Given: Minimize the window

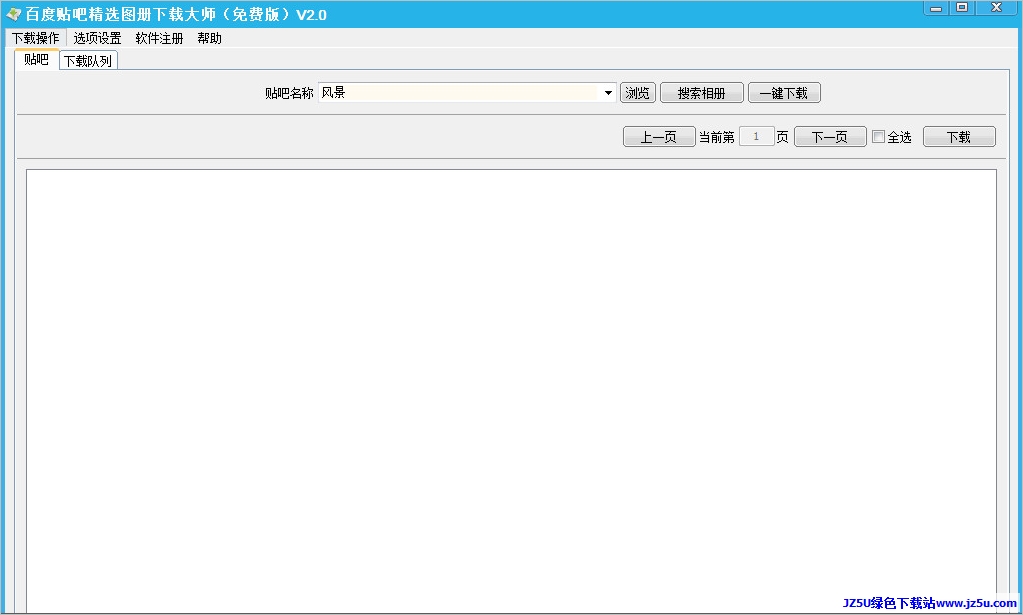Looking at the screenshot, I should [x=936, y=8].
